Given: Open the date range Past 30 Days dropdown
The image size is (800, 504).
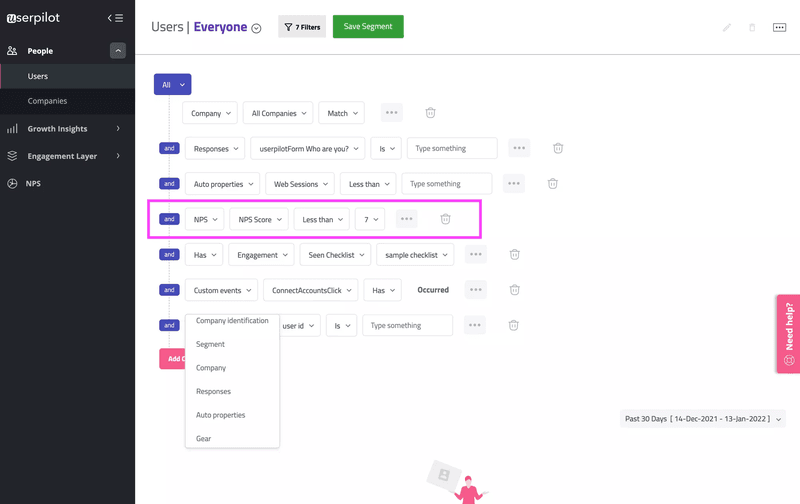Looking at the screenshot, I should click(x=703, y=419).
